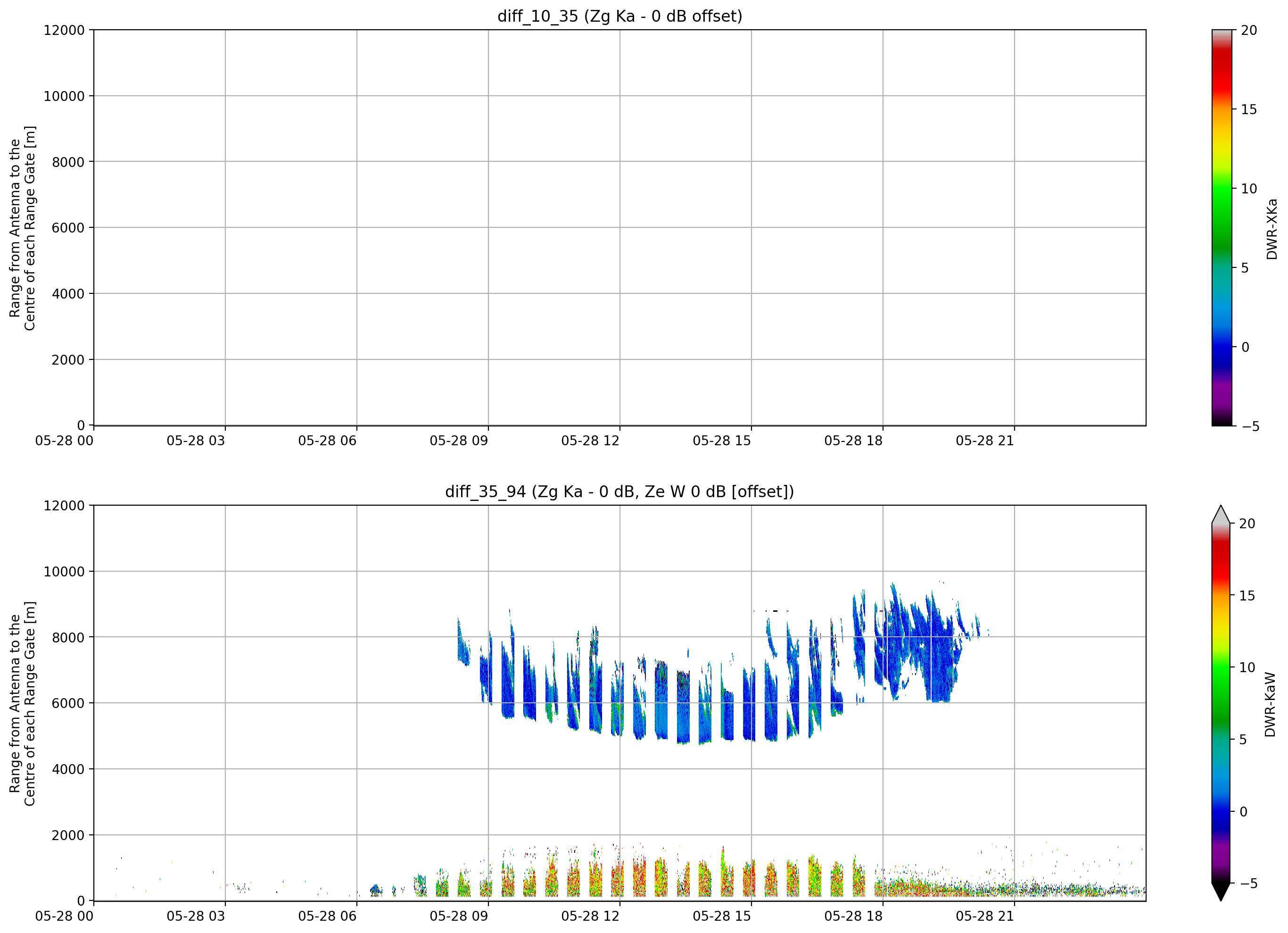1288x933 pixels.
Task: Click the '05-28 12' x-tick under the diff_35_94 plot
Action: (x=591, y=916)
